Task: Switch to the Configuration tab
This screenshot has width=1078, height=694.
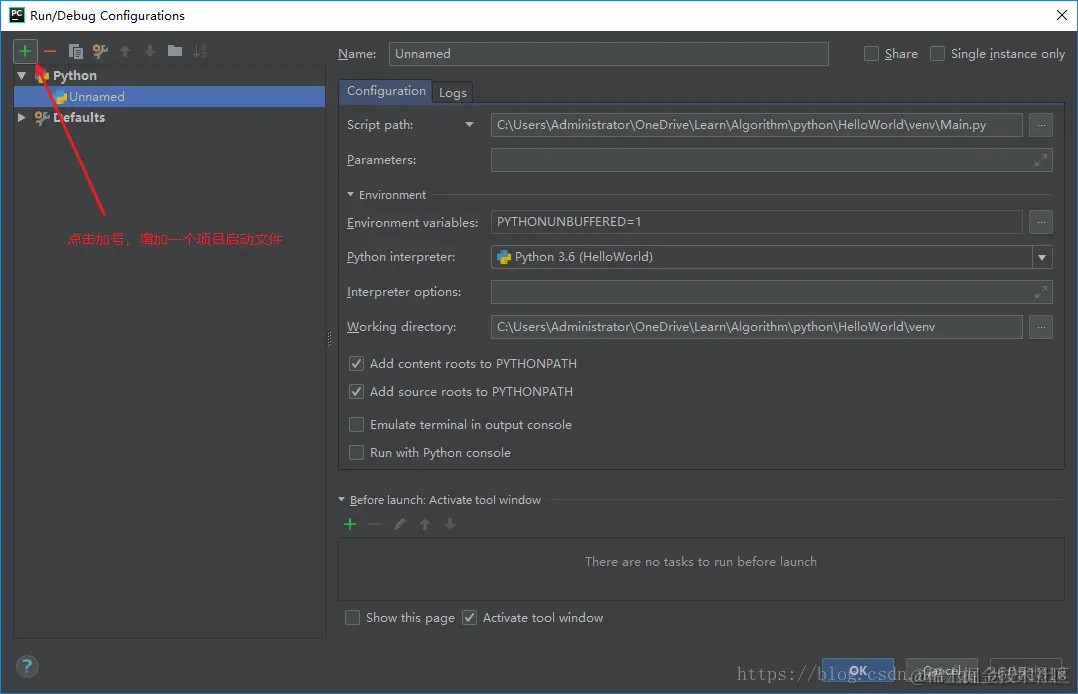Action: click(386, 91)
